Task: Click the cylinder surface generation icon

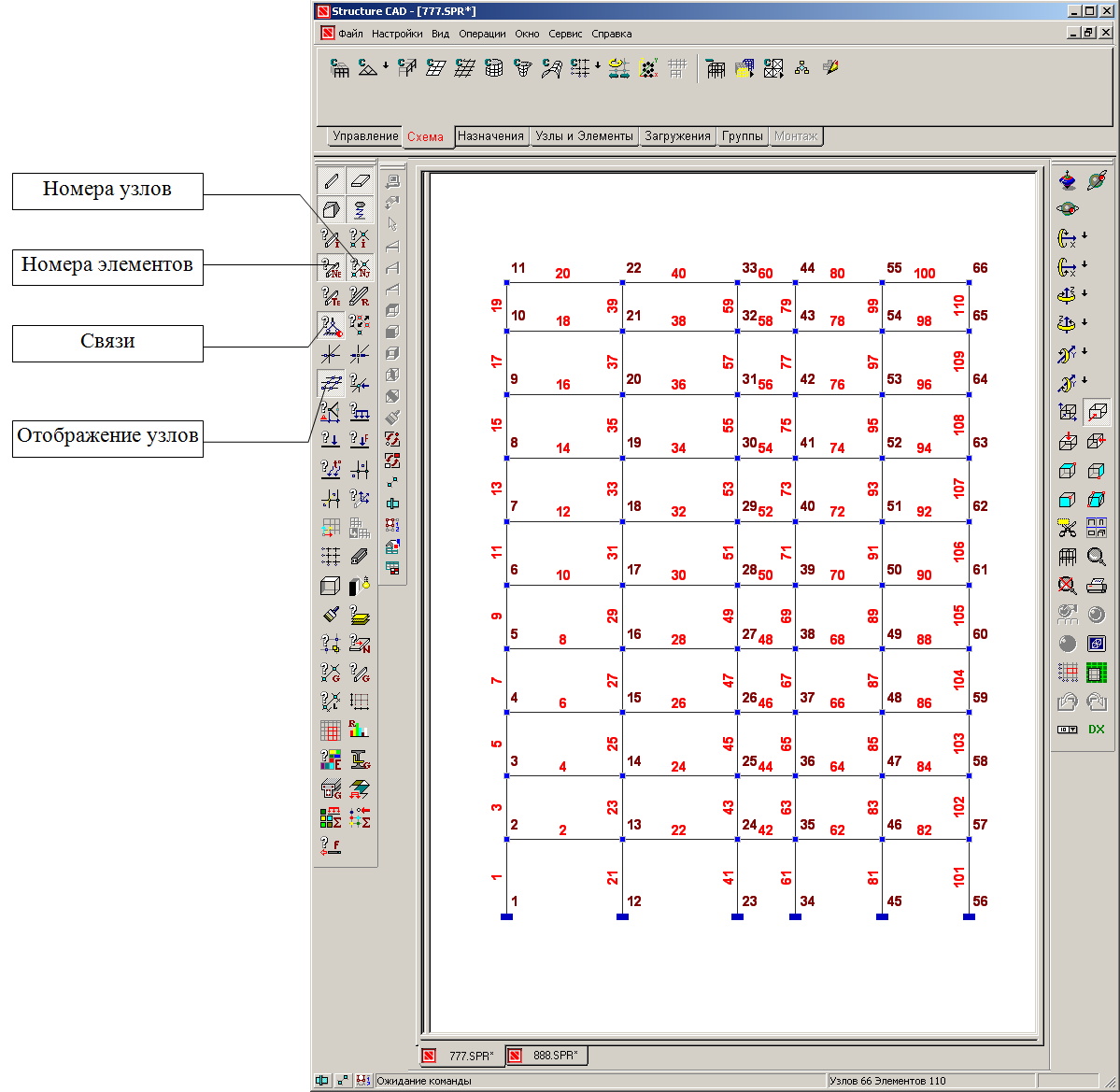Action: click(x=494, y=68)
